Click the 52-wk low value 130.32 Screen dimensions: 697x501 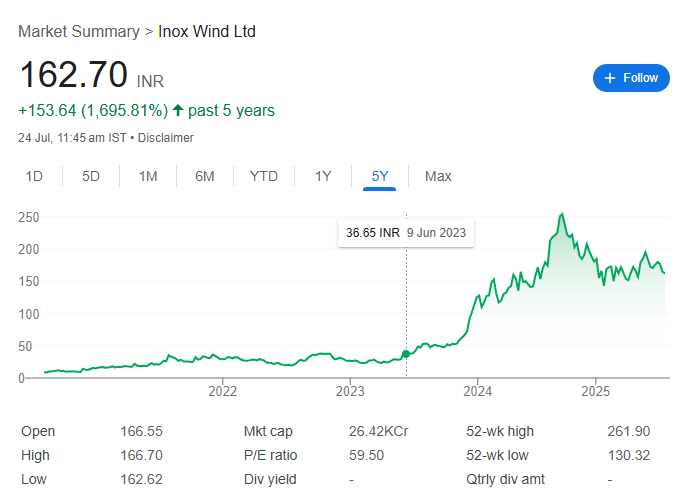[x=629, y=455]
